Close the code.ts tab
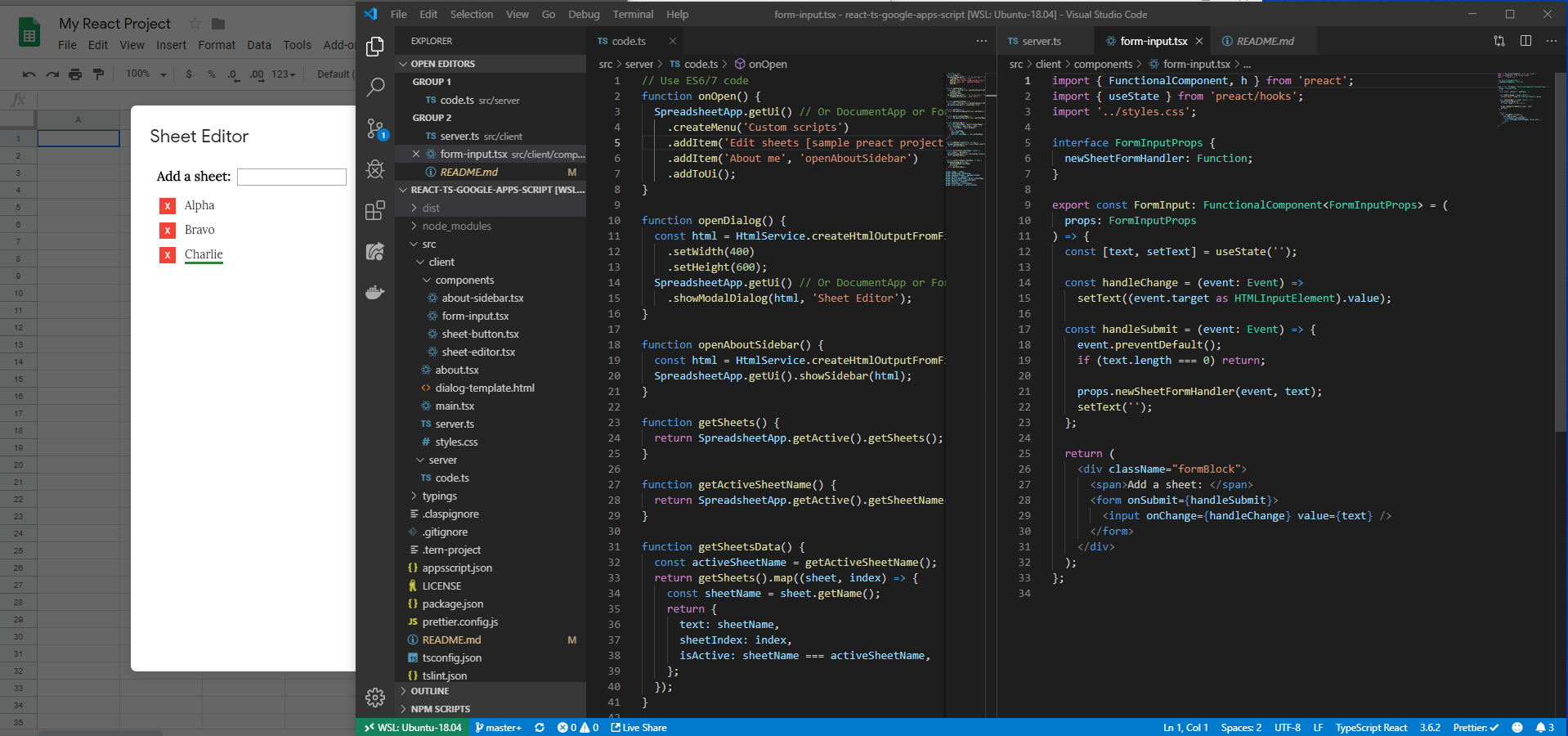 (x=673, y=41)
